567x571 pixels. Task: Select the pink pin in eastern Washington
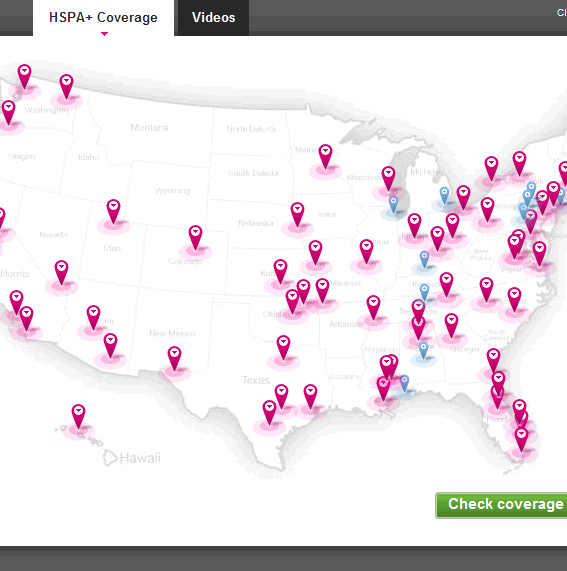(x=66, y=87)
